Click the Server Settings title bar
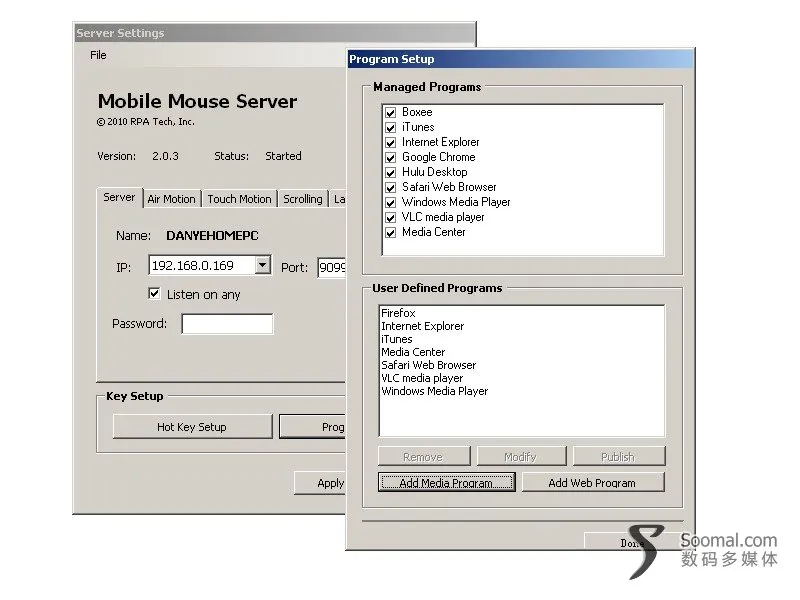This screenshot has width=800, height=600. (274, 33)
